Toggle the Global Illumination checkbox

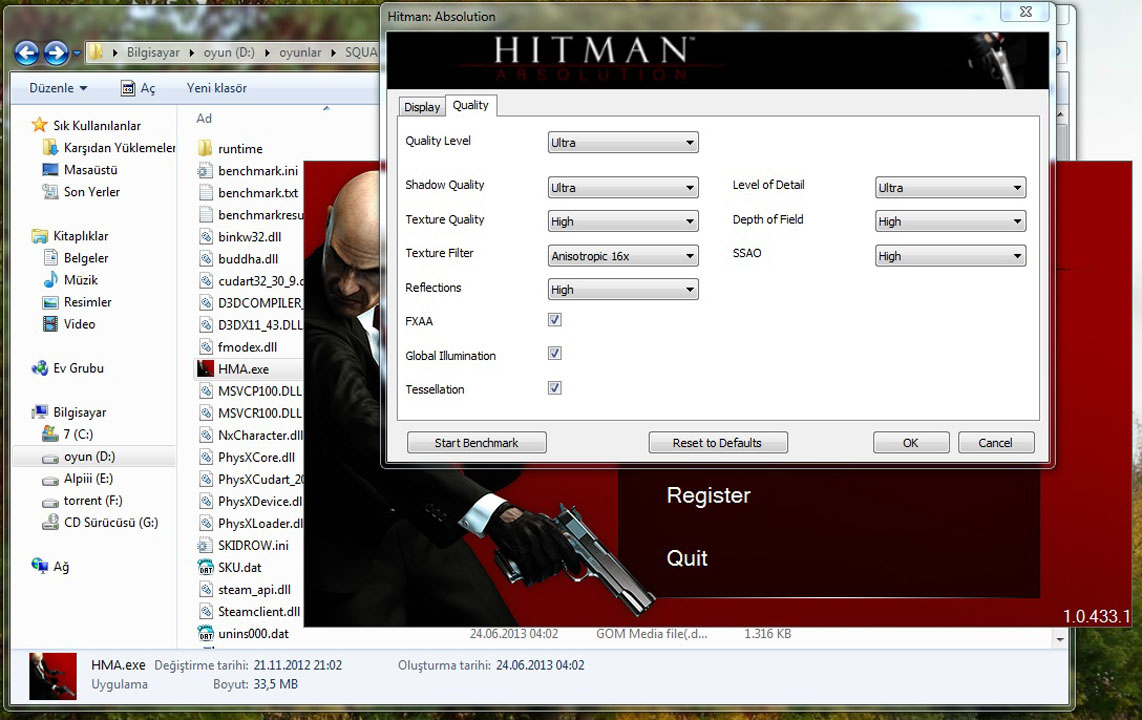(x=554, y=353)
